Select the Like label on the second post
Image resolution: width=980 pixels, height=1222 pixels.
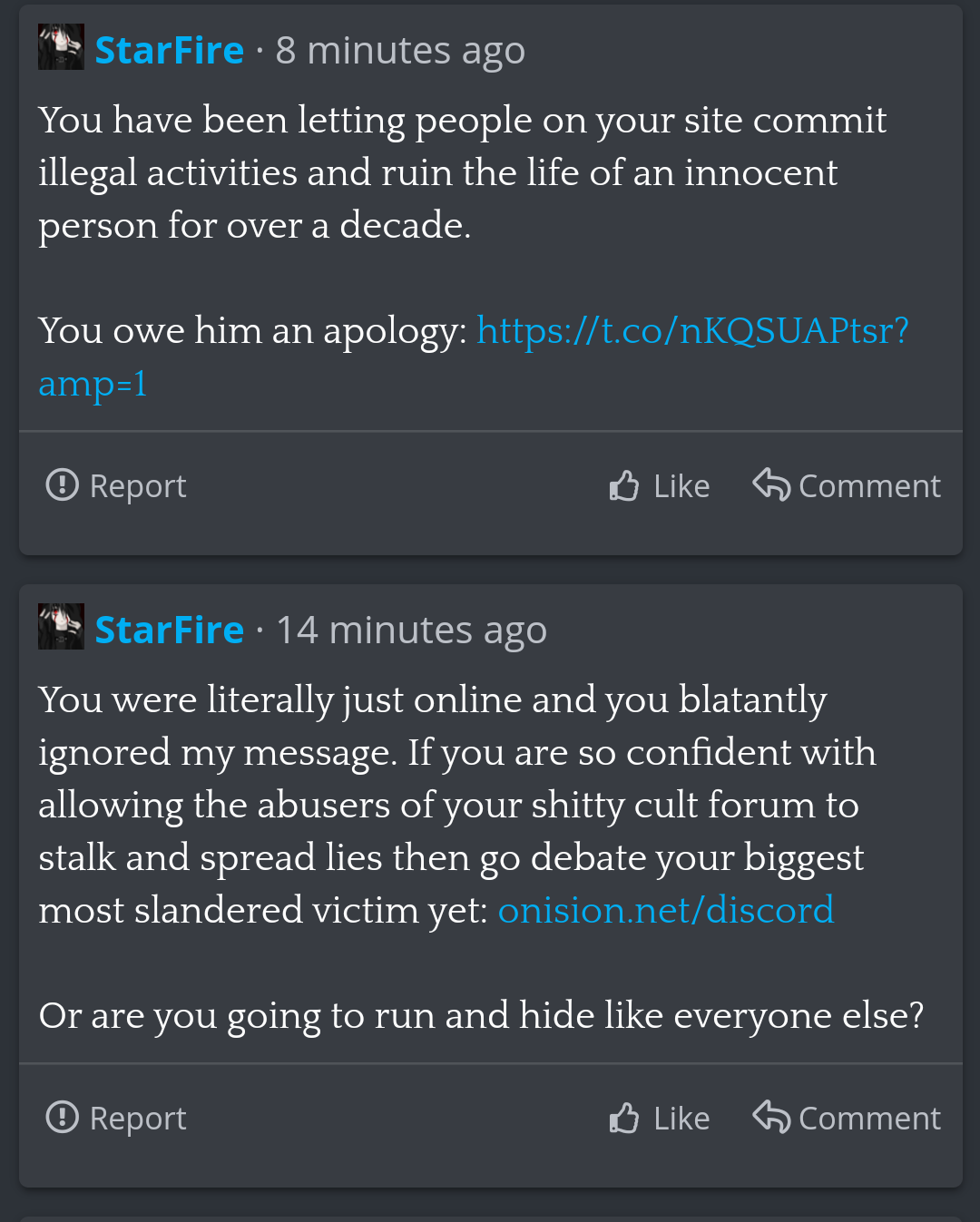pyautogui.click(x=681, y=1119)
